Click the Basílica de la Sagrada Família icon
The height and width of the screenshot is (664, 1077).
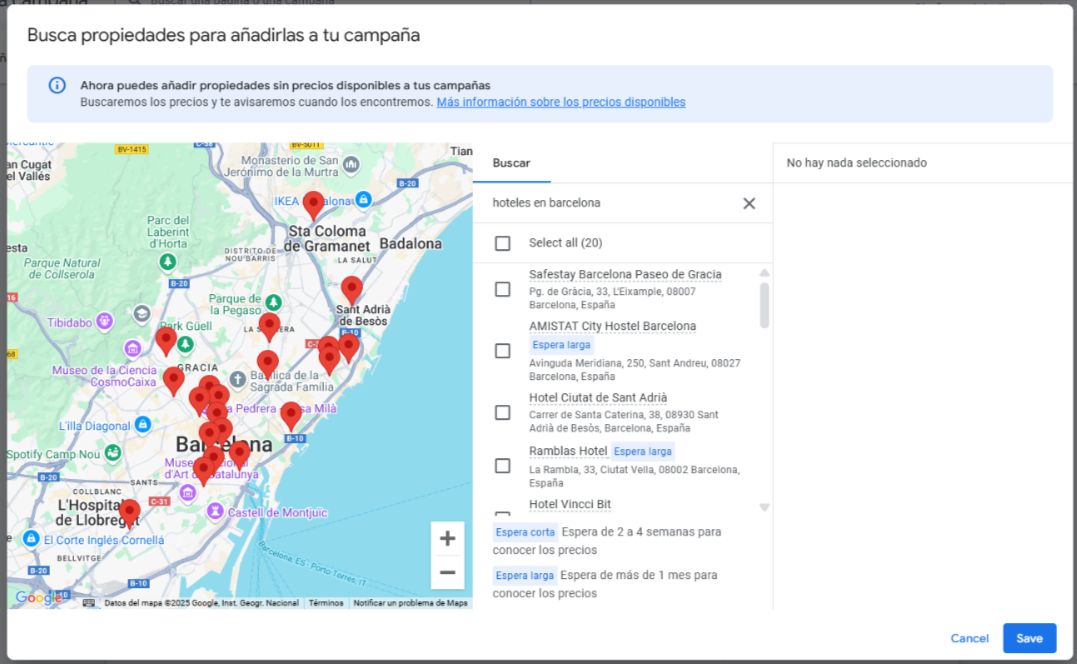click(238, 379)
